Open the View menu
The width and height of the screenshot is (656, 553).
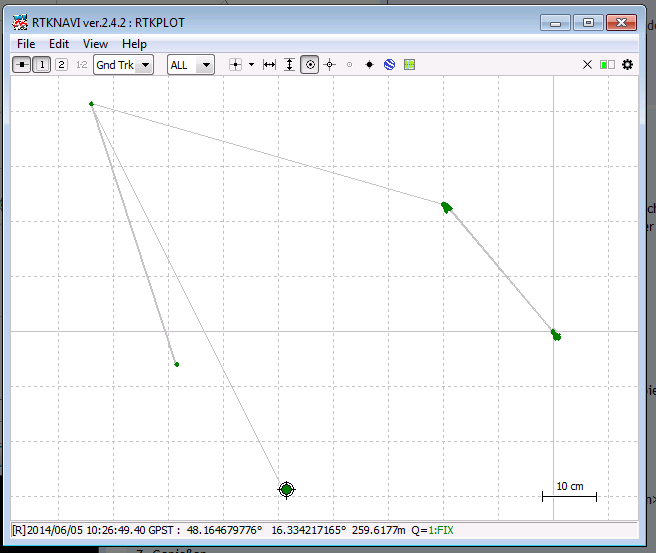click(x=95, y=44)
